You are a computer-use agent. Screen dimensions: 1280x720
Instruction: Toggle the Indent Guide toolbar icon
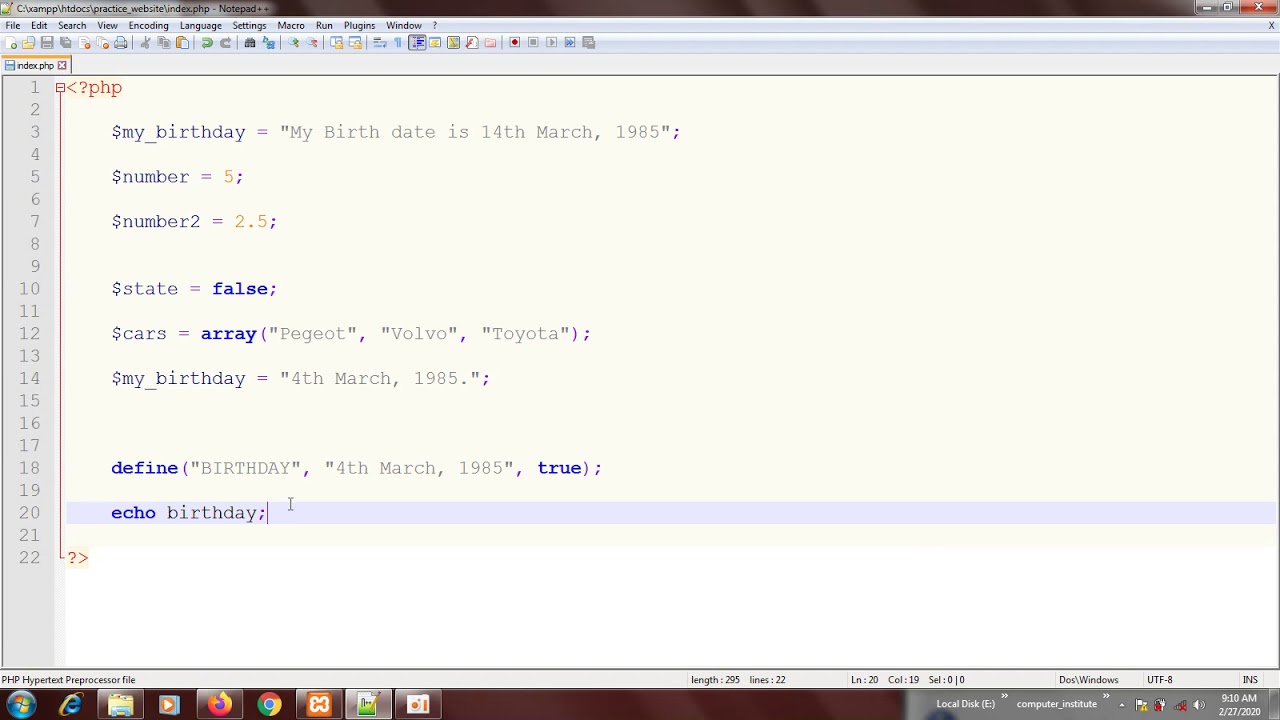(x=417, y=42)
